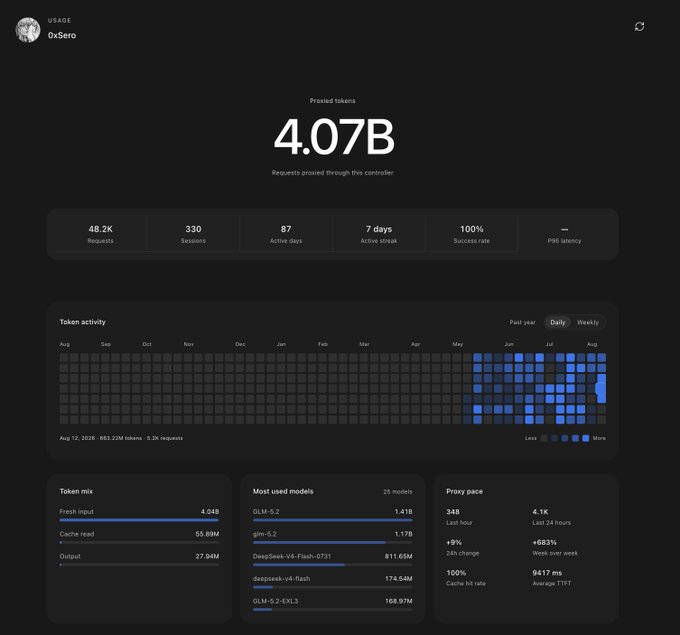Click the Jul month label in heatmap
This screenshot has height=635, width=680.
coord(549,344)
